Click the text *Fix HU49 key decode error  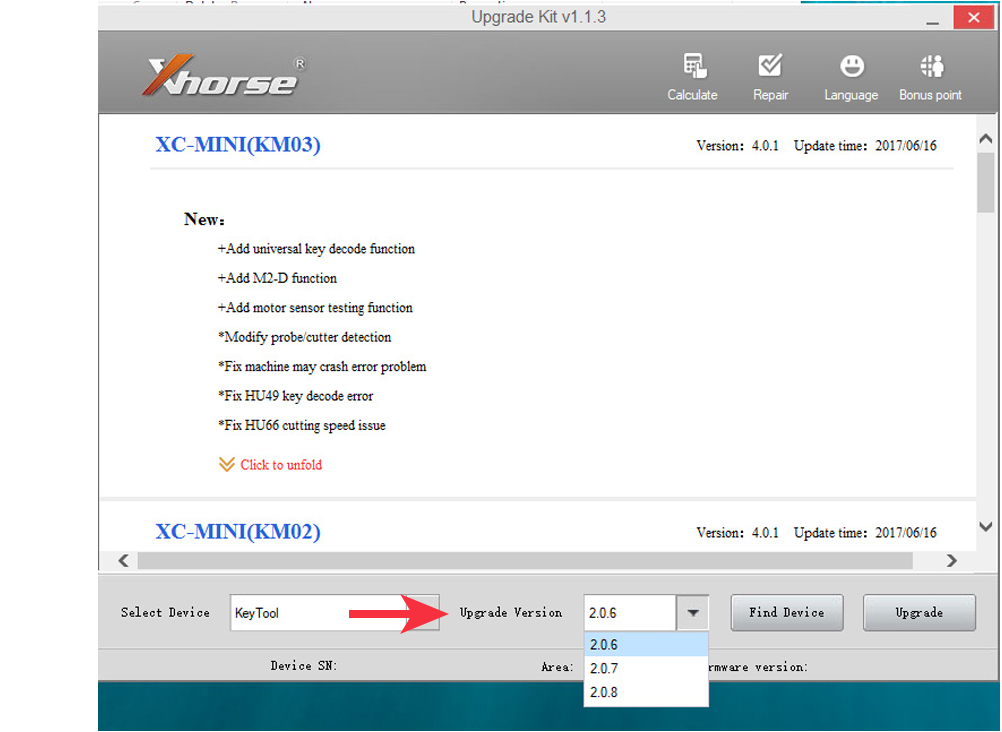295,396
